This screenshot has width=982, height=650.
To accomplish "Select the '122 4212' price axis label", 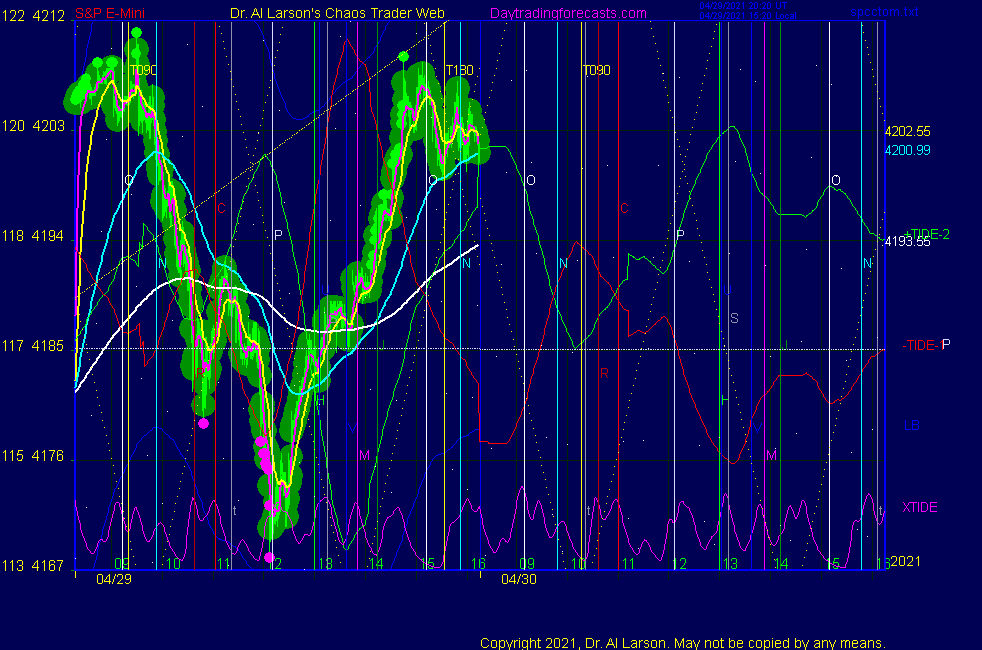I will [33, 16].
